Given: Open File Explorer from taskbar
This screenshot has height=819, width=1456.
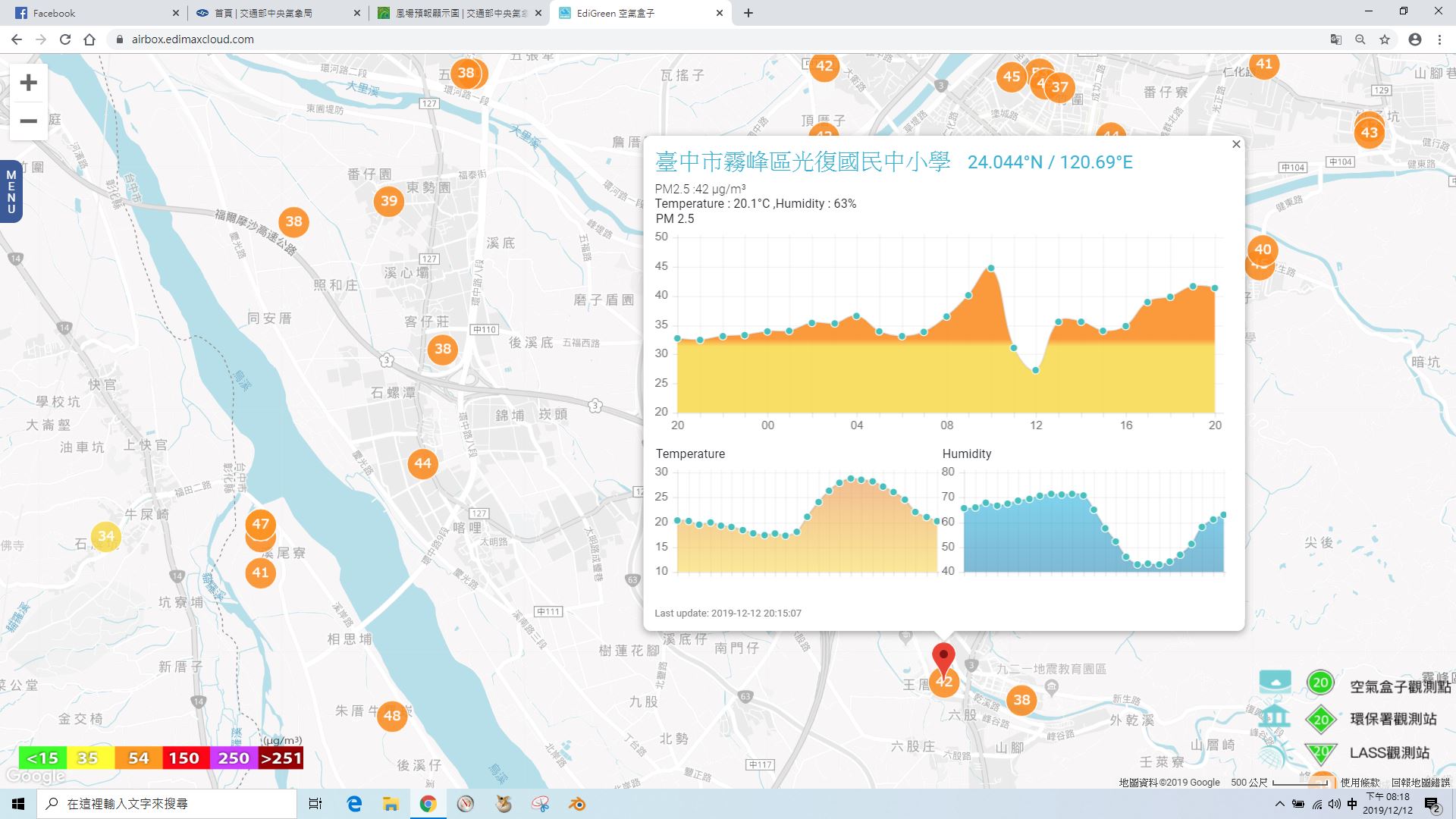Looking at the screenshot, I should [391, 804].
